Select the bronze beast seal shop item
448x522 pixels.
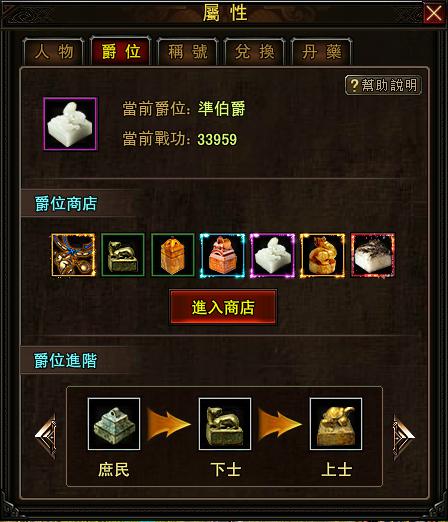[123, 255]
